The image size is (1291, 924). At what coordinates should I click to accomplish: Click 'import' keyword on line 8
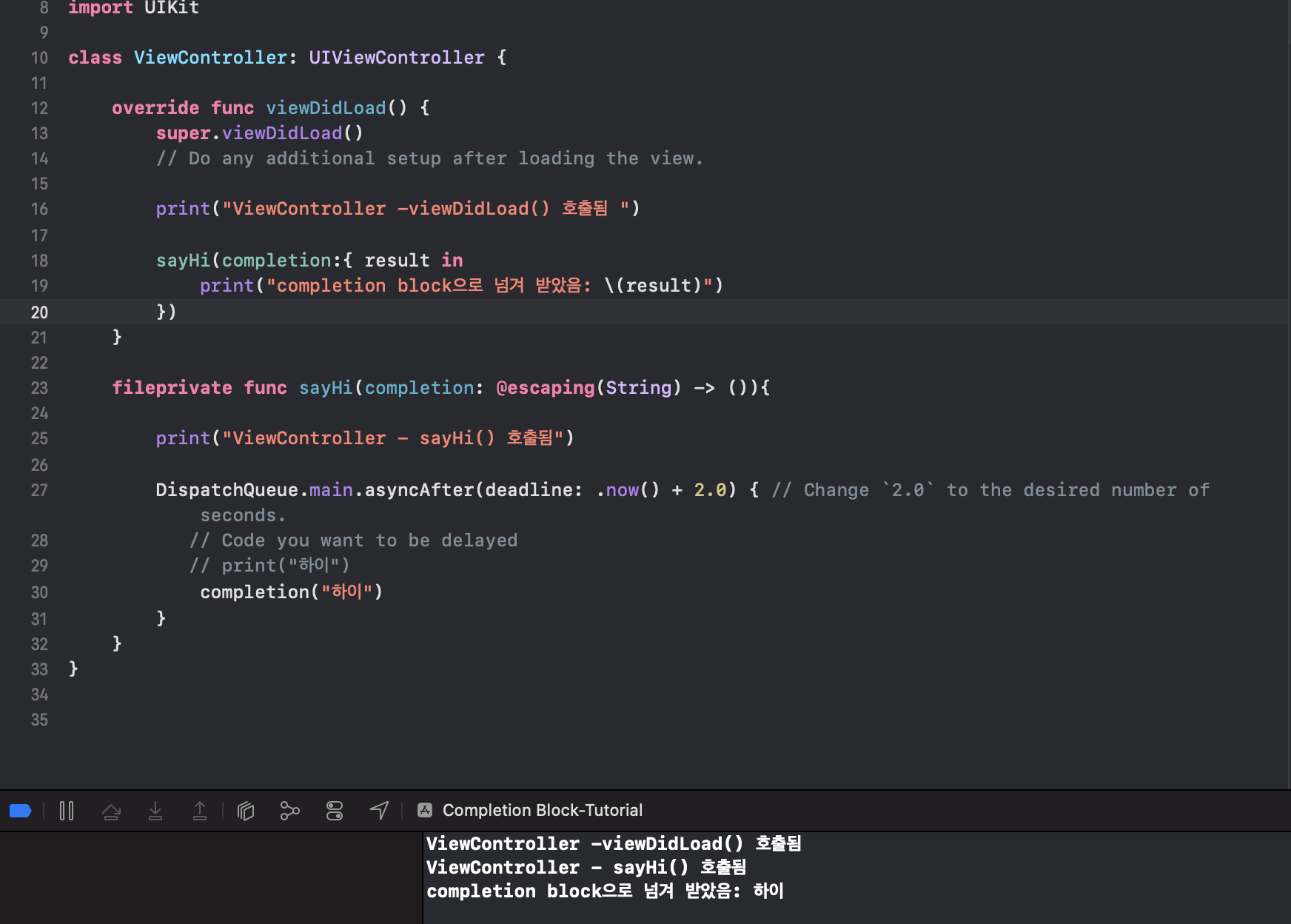[101, 7]
